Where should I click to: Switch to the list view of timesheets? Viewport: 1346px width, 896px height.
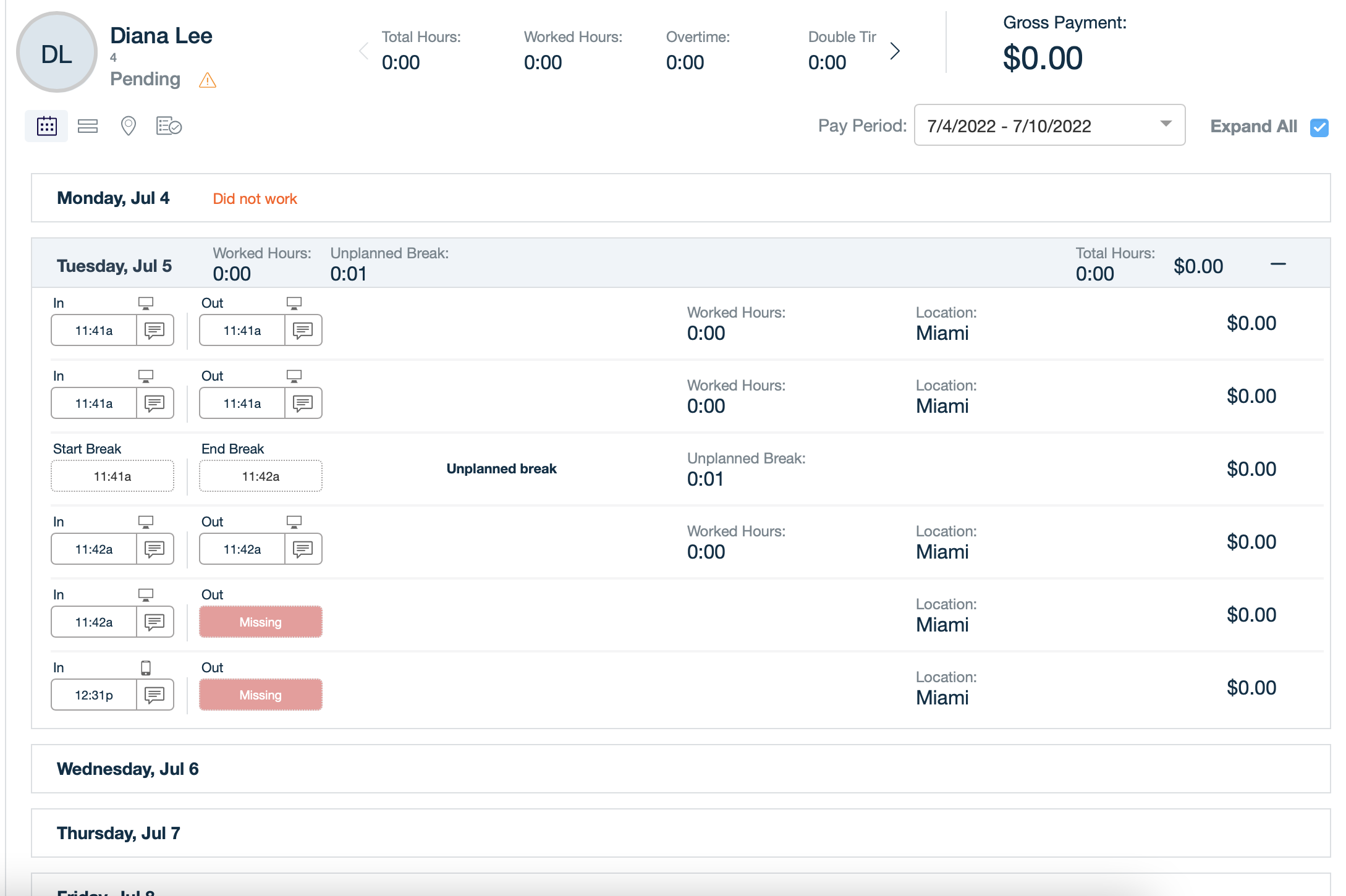(87, 125)
